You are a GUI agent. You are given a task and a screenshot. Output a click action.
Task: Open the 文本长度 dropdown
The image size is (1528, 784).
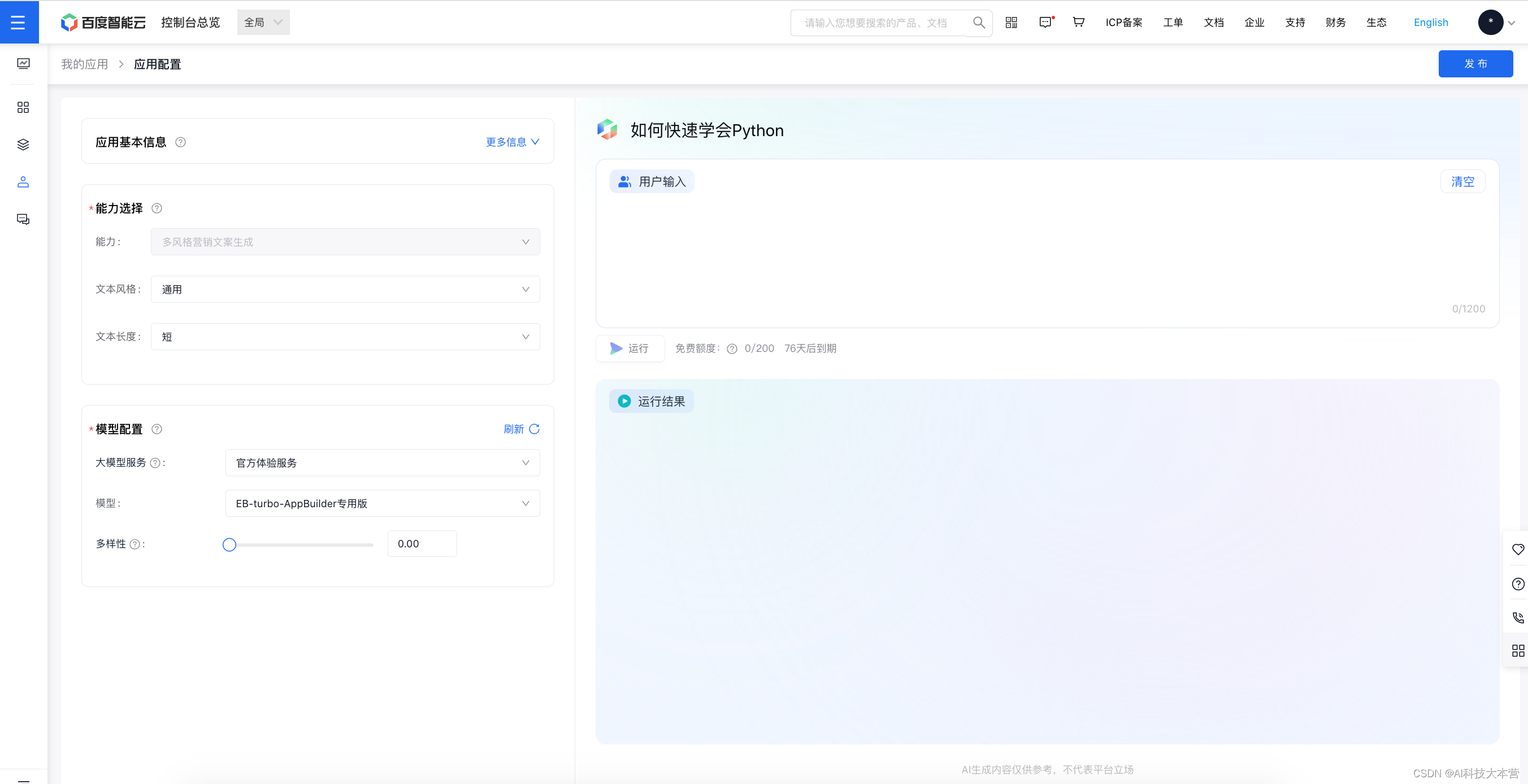345,337
